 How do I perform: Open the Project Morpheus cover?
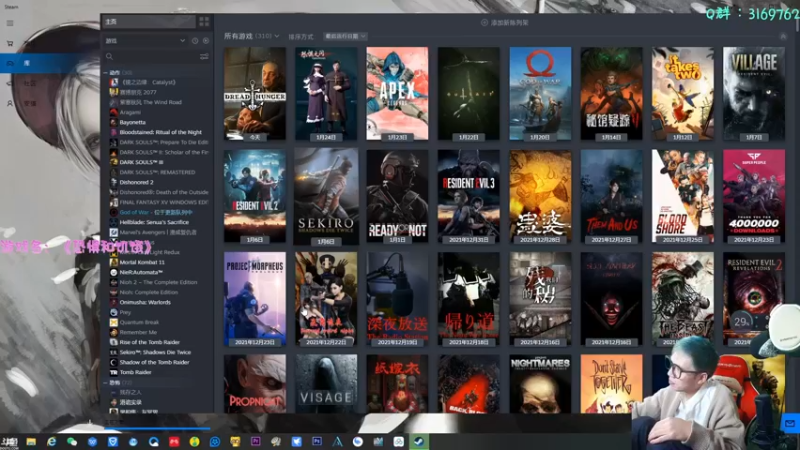coord(255,299)
